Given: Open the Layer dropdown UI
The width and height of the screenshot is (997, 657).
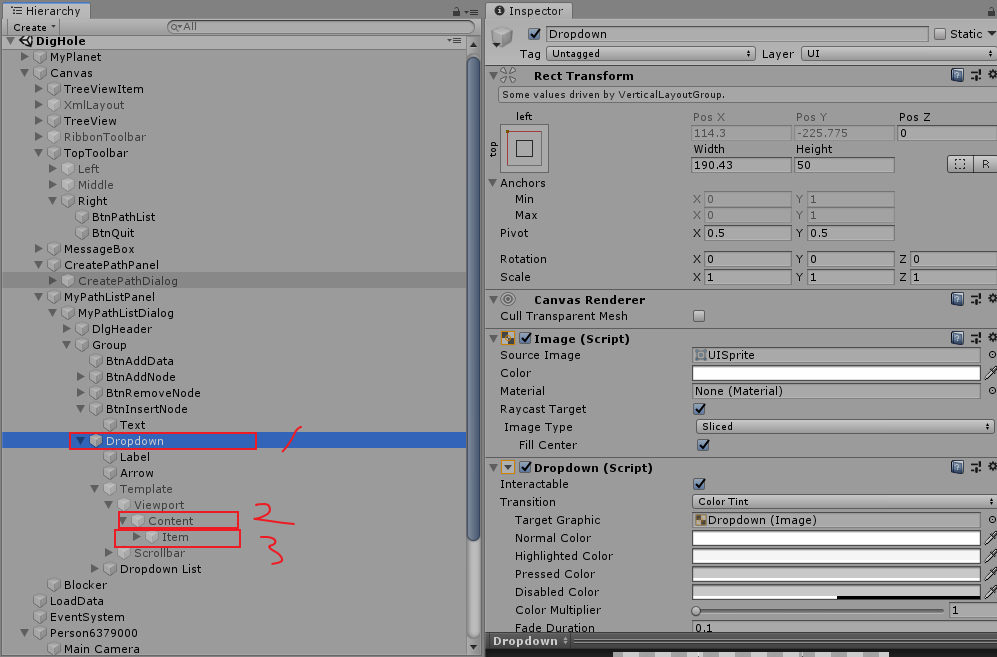Looking at the screenshot, I should click(x=898, y=53).
